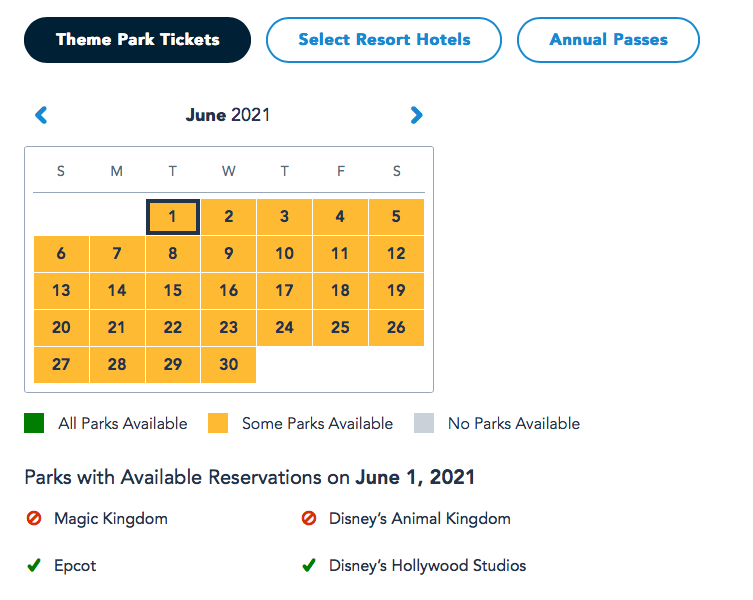Open the Select Resort Hotels tab
This screenshot has height=600, width=753.
pos(384,40)
